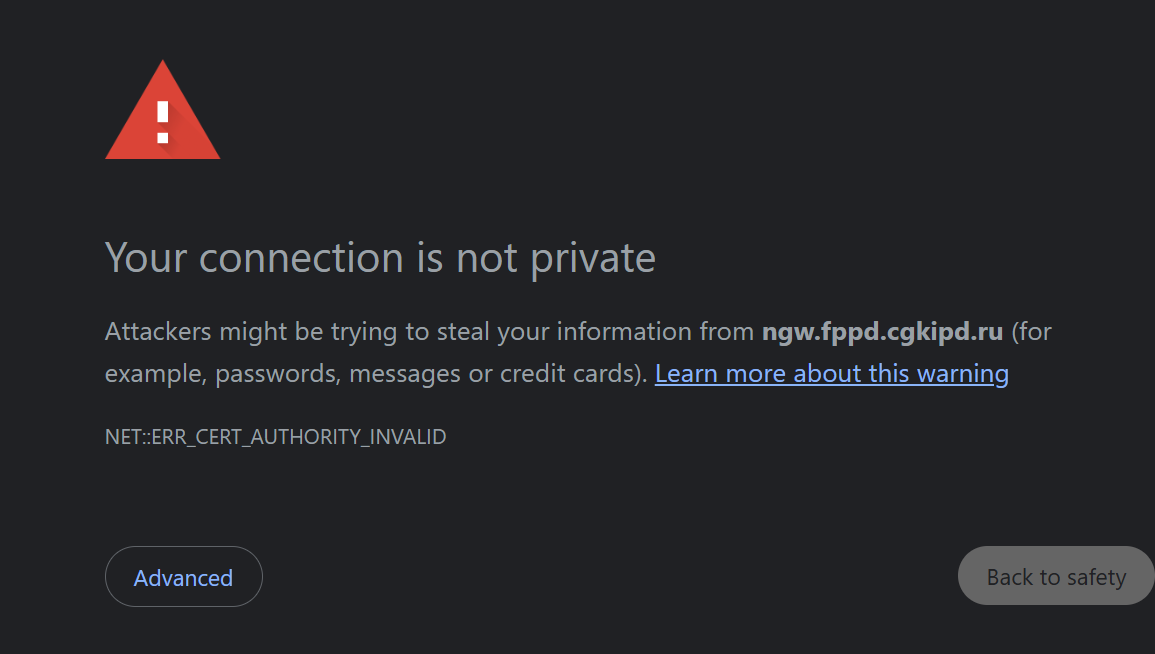Click the word 'connection' in the heading

(x=301, y=258)
